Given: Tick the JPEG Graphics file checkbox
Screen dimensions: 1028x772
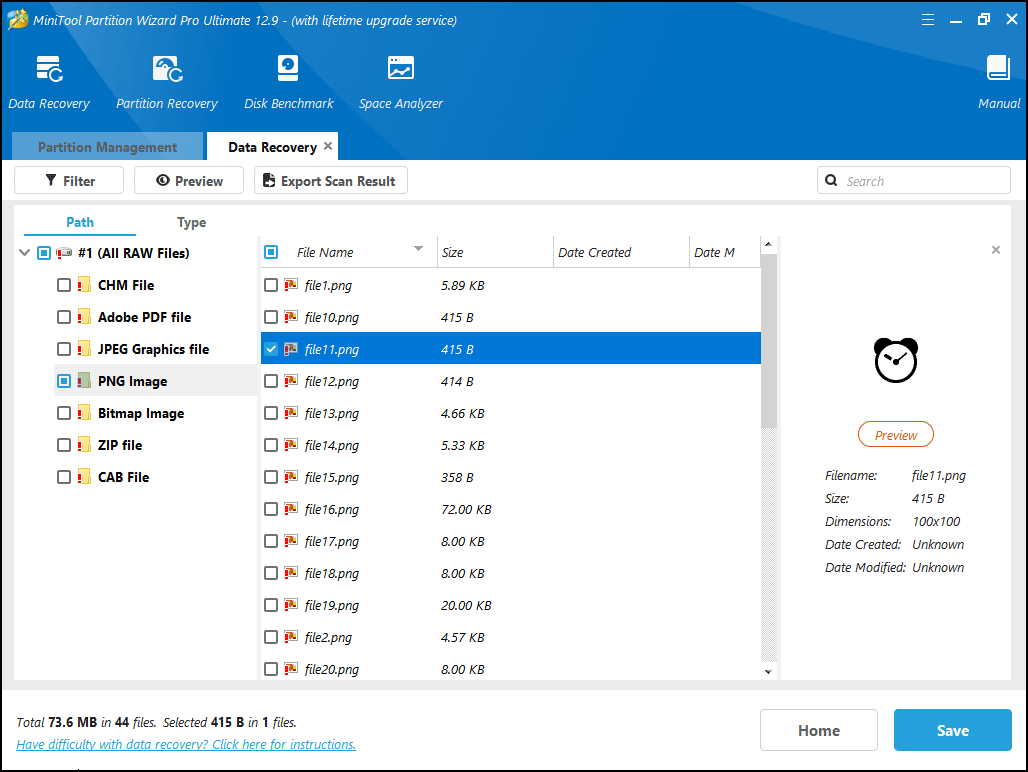Looking at the screenshot, I should pyautogui.click(x=64, y=349).
